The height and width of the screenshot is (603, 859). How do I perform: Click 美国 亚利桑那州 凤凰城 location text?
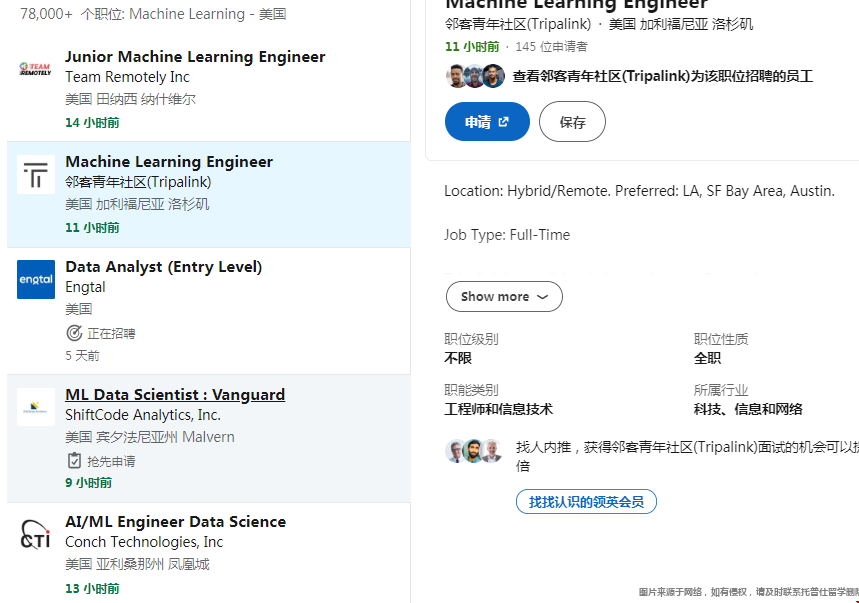point(137,564)
